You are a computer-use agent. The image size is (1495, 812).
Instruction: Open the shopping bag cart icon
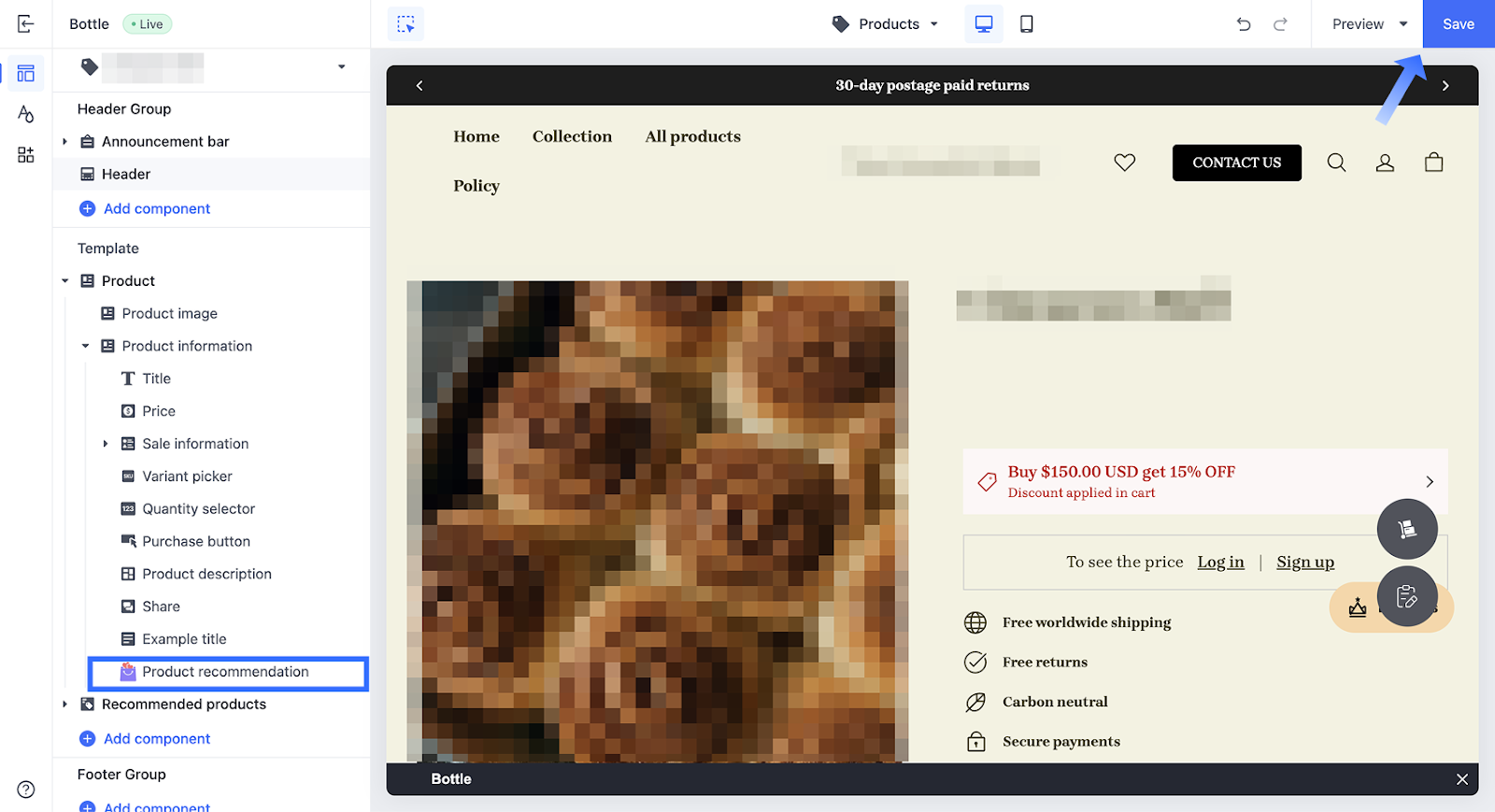pos(1434,163)
